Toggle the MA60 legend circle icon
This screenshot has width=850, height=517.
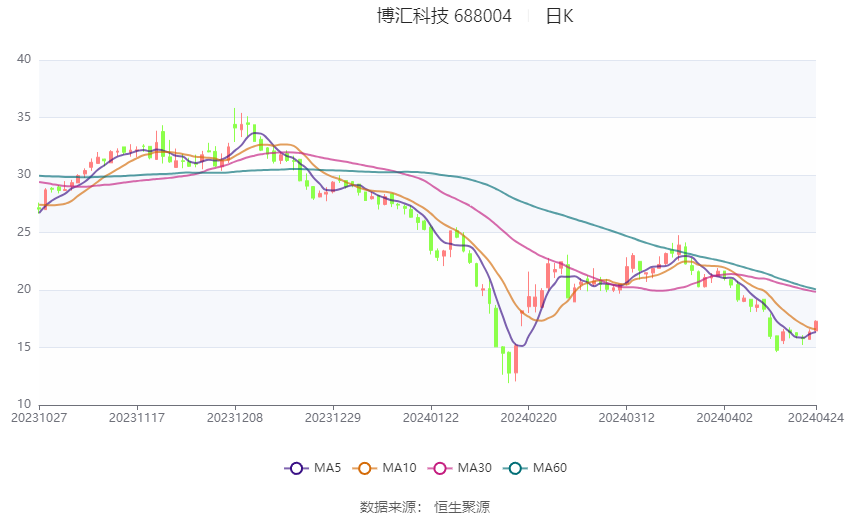515,468
